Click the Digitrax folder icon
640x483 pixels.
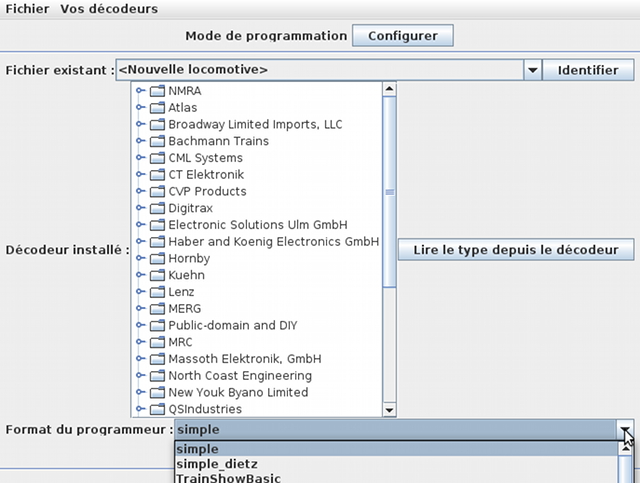click(x=157, y=208)
